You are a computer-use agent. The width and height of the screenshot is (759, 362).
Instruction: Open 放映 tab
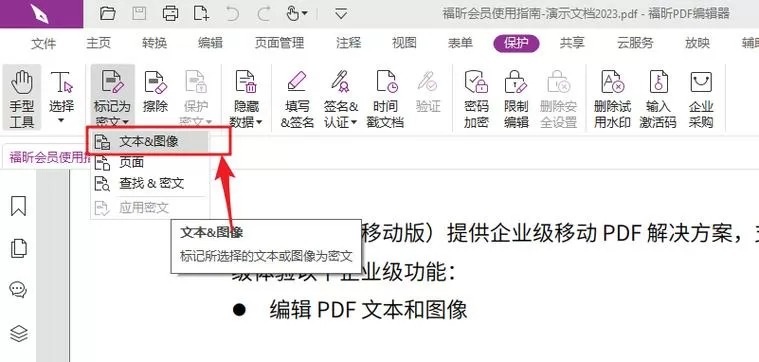coord(697,43)
